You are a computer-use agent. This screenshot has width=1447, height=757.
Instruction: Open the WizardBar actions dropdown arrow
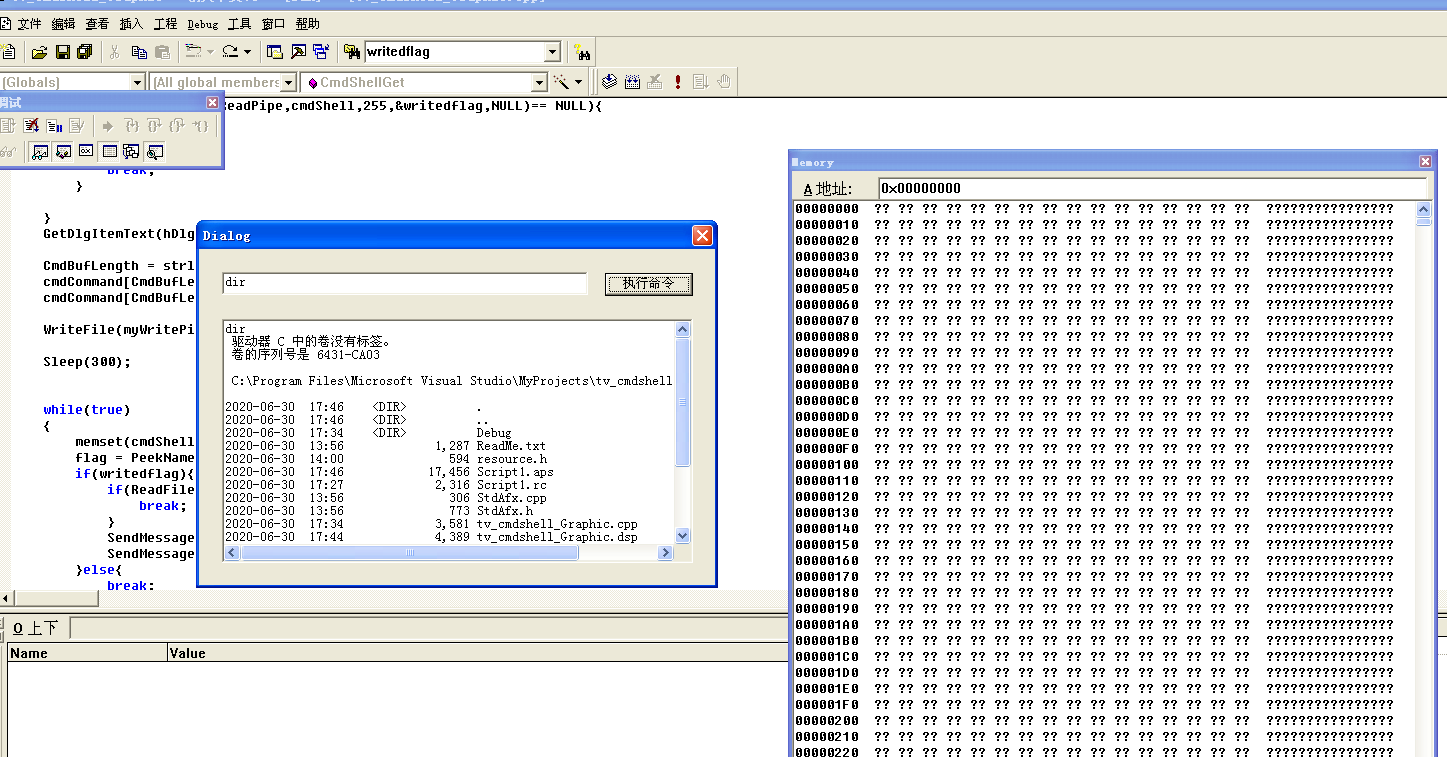[578, 82]
